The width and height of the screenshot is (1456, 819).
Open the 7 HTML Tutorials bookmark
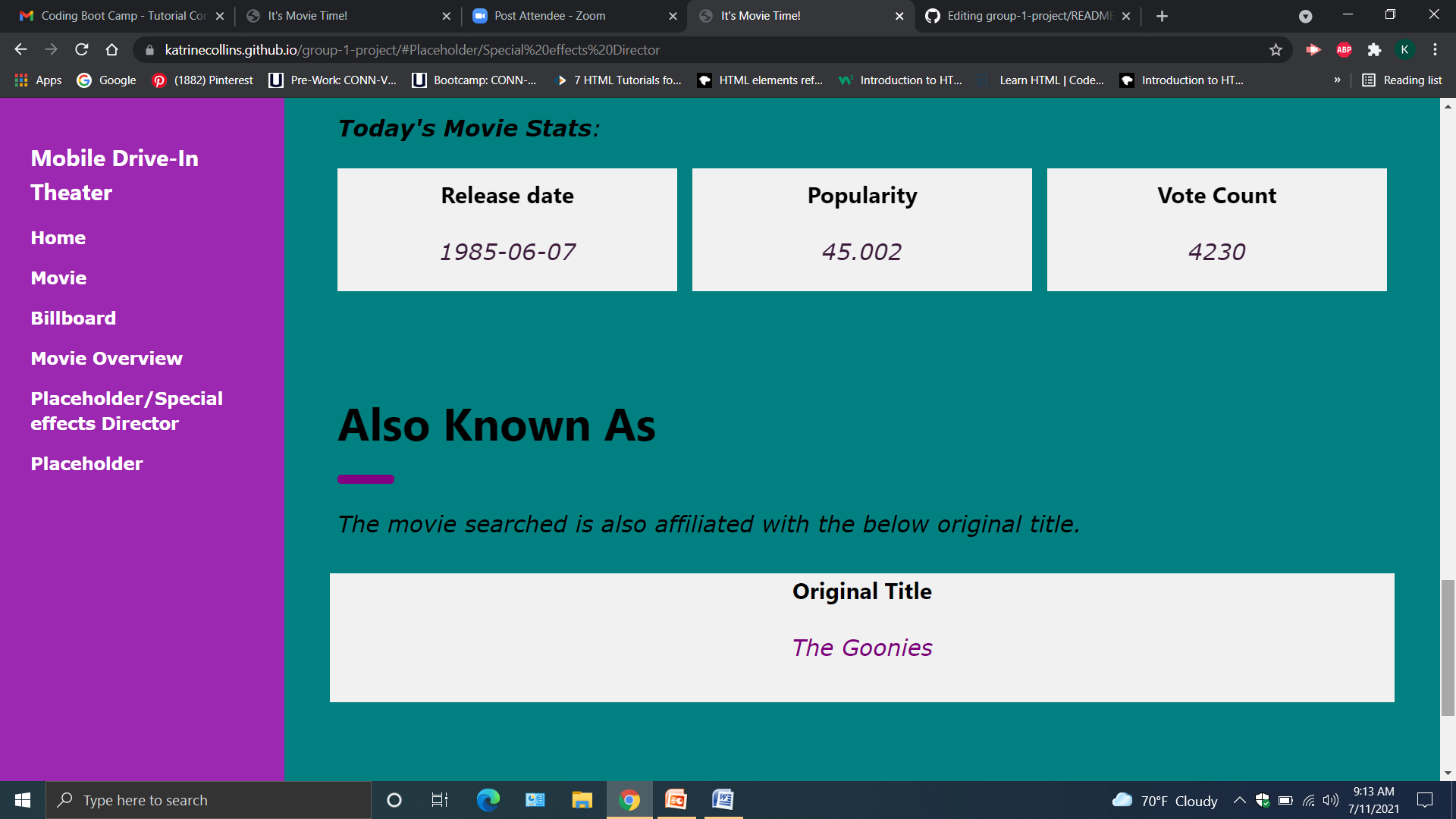click(x=618, y=80)
